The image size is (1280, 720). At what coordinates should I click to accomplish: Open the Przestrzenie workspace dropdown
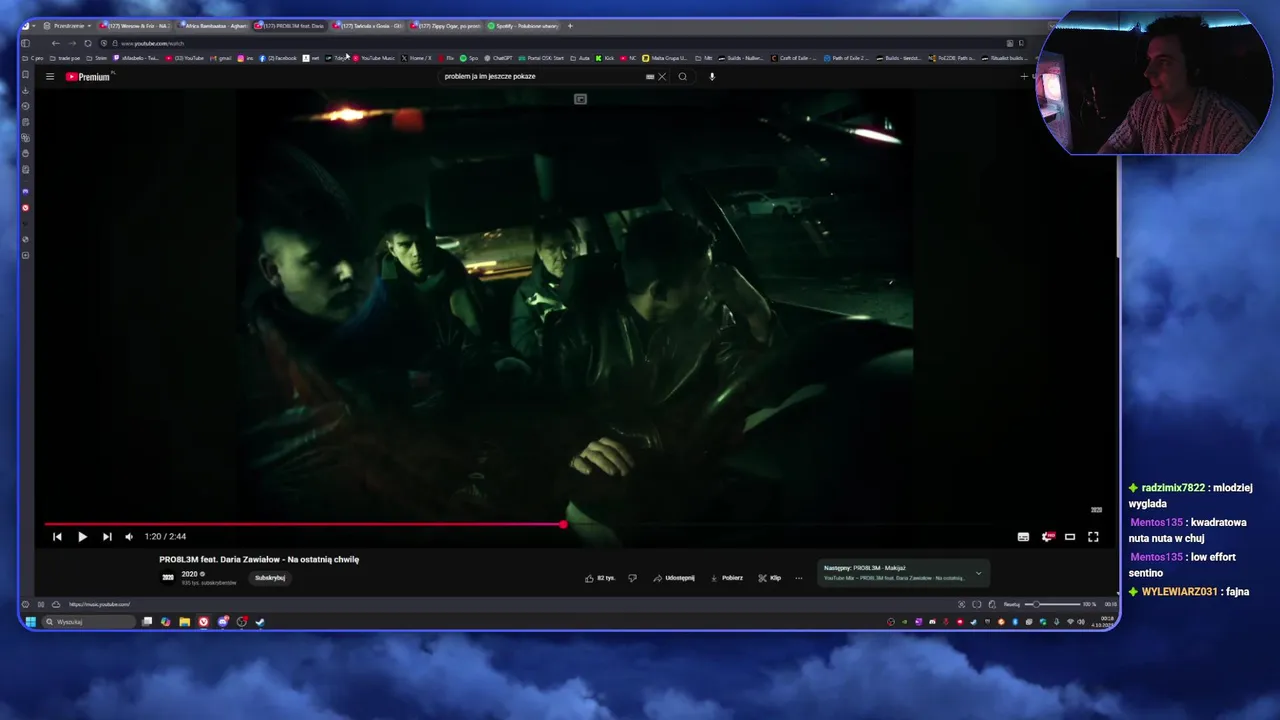click(x=67, y=26)
